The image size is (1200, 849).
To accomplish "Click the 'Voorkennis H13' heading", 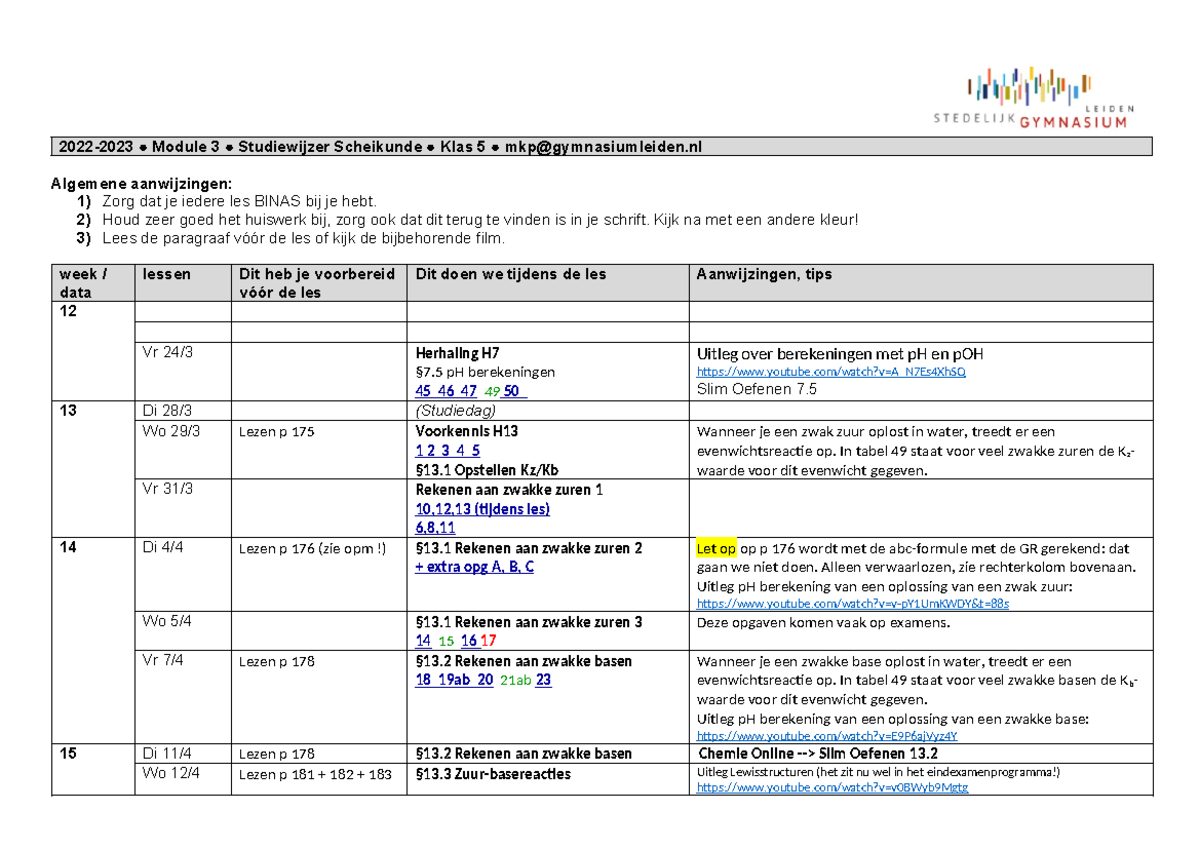I will [x=466, y=431].
